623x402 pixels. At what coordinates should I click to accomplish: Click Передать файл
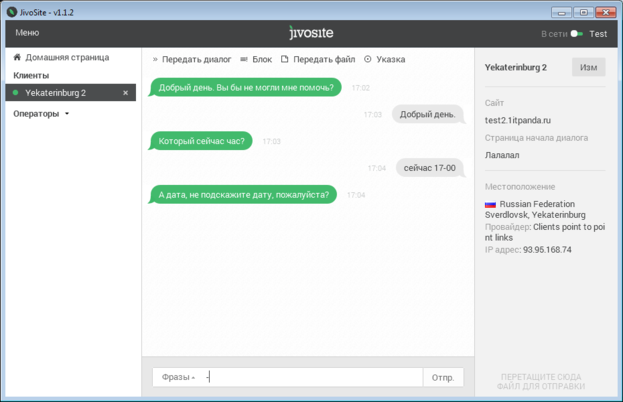(324, 60)
